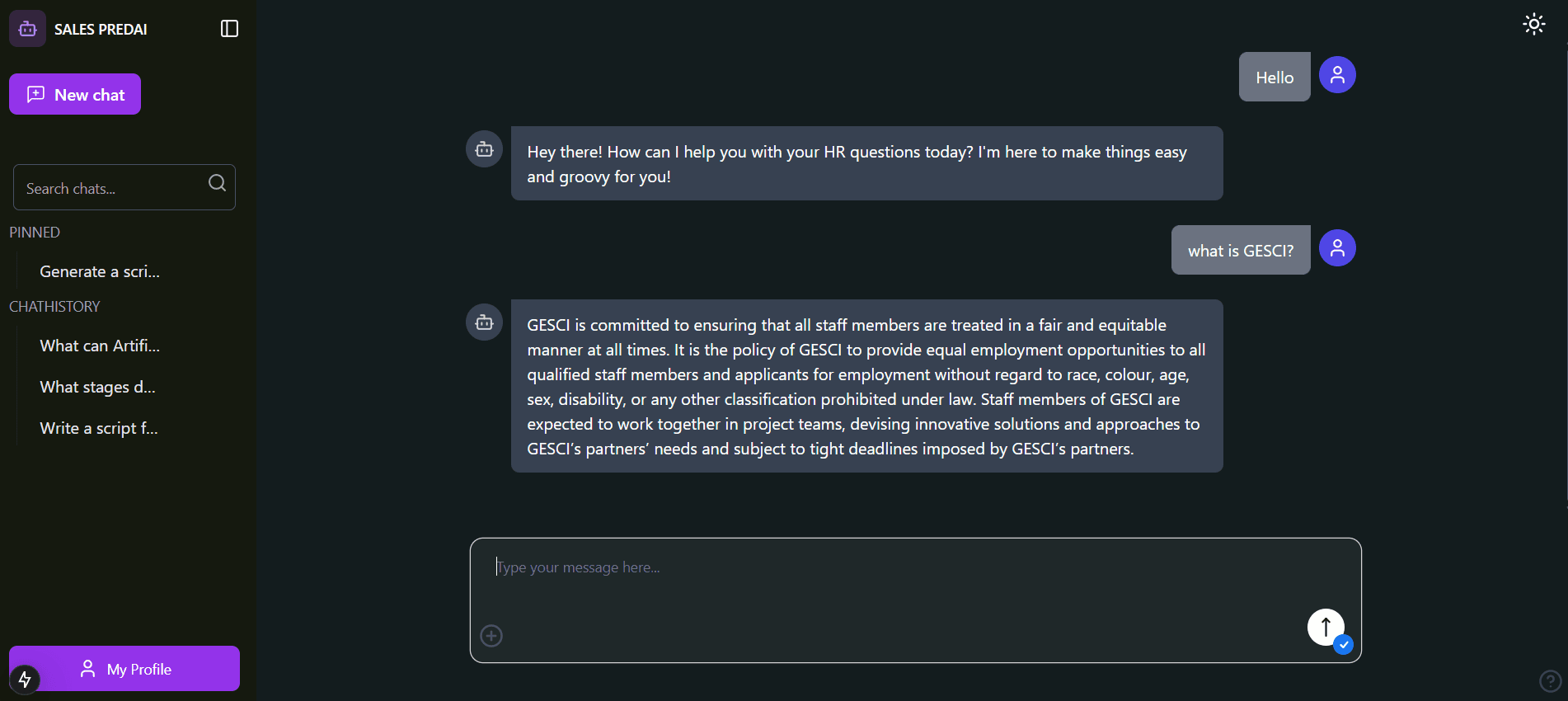Click the user avatar next to 'Hello'
This screenshot has width=1568, height=701.
tap(1337, 75)
